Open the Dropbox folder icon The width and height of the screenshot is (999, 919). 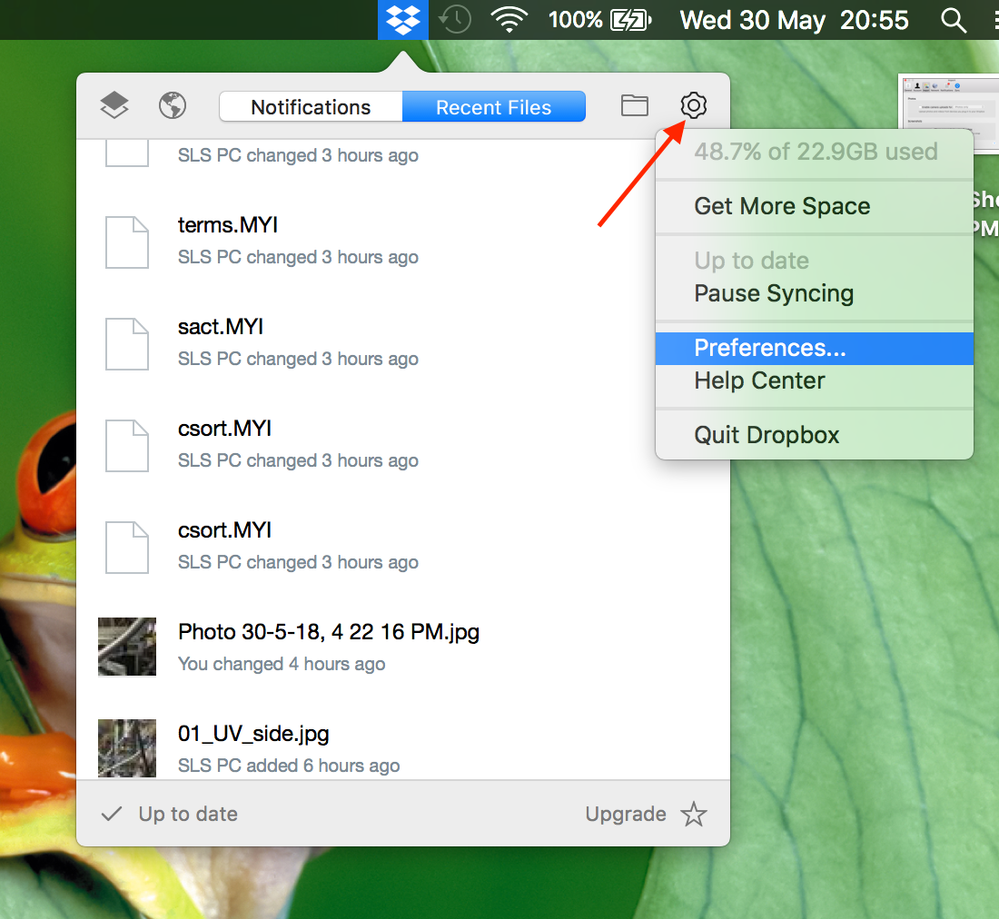pyautogui.click(x=634, y=105)
